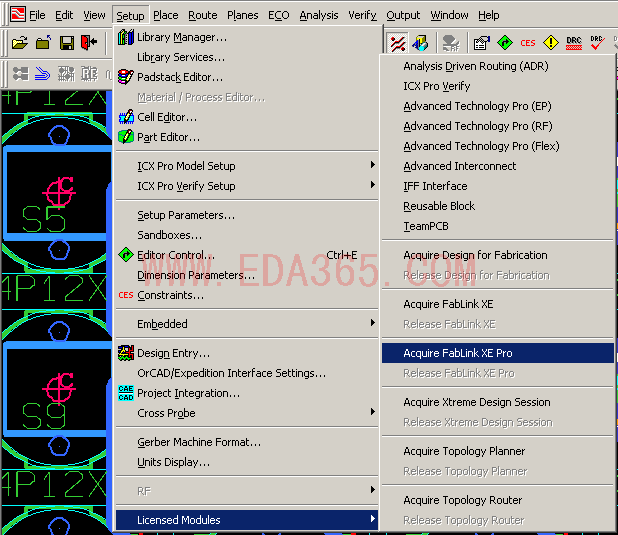The image size is (618, 535).
Task: Click the gray circuit pattern toolbar icon
Action: [x=66, y=74]
